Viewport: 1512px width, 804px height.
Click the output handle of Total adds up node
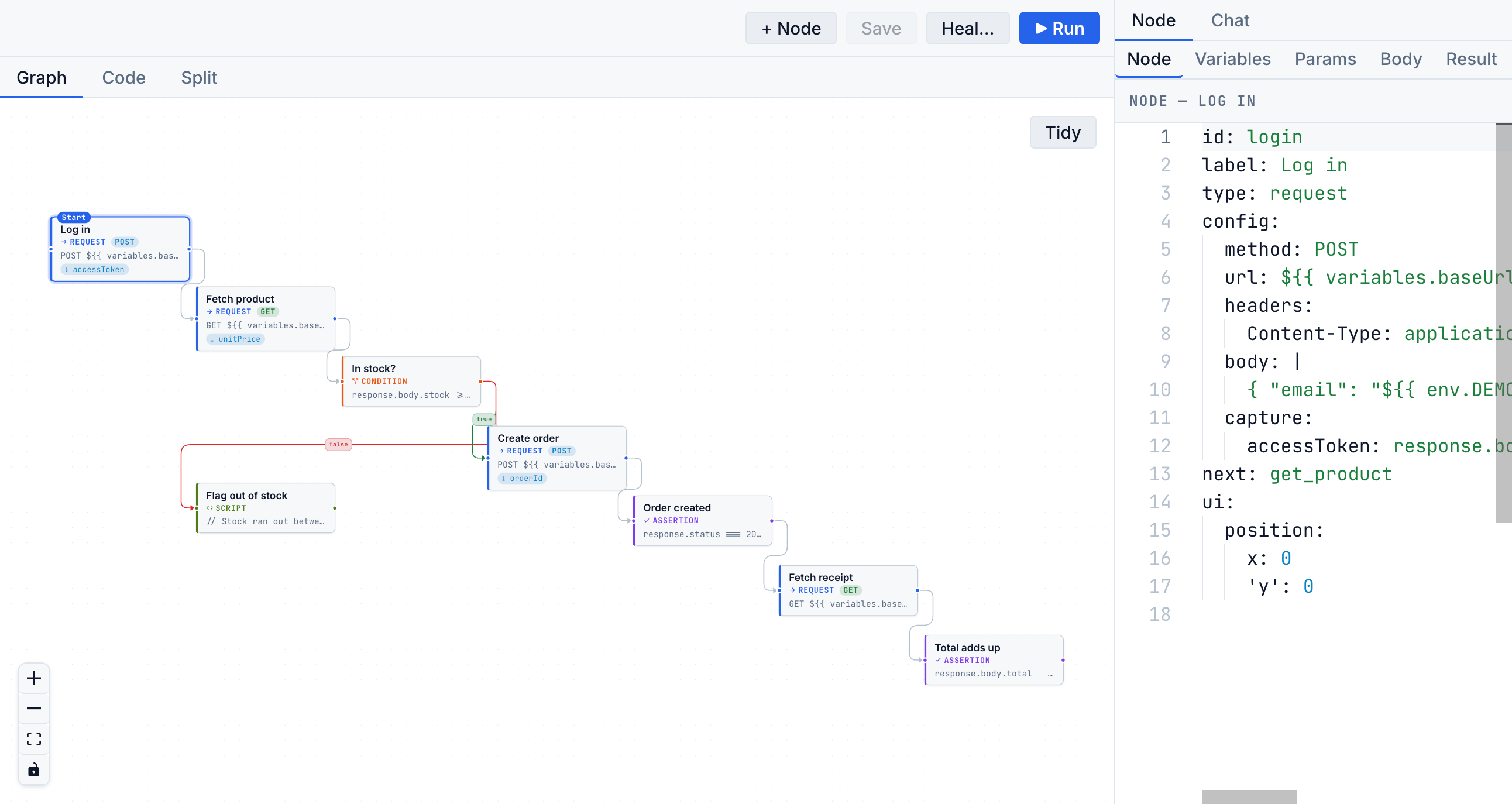(1063, 660)
